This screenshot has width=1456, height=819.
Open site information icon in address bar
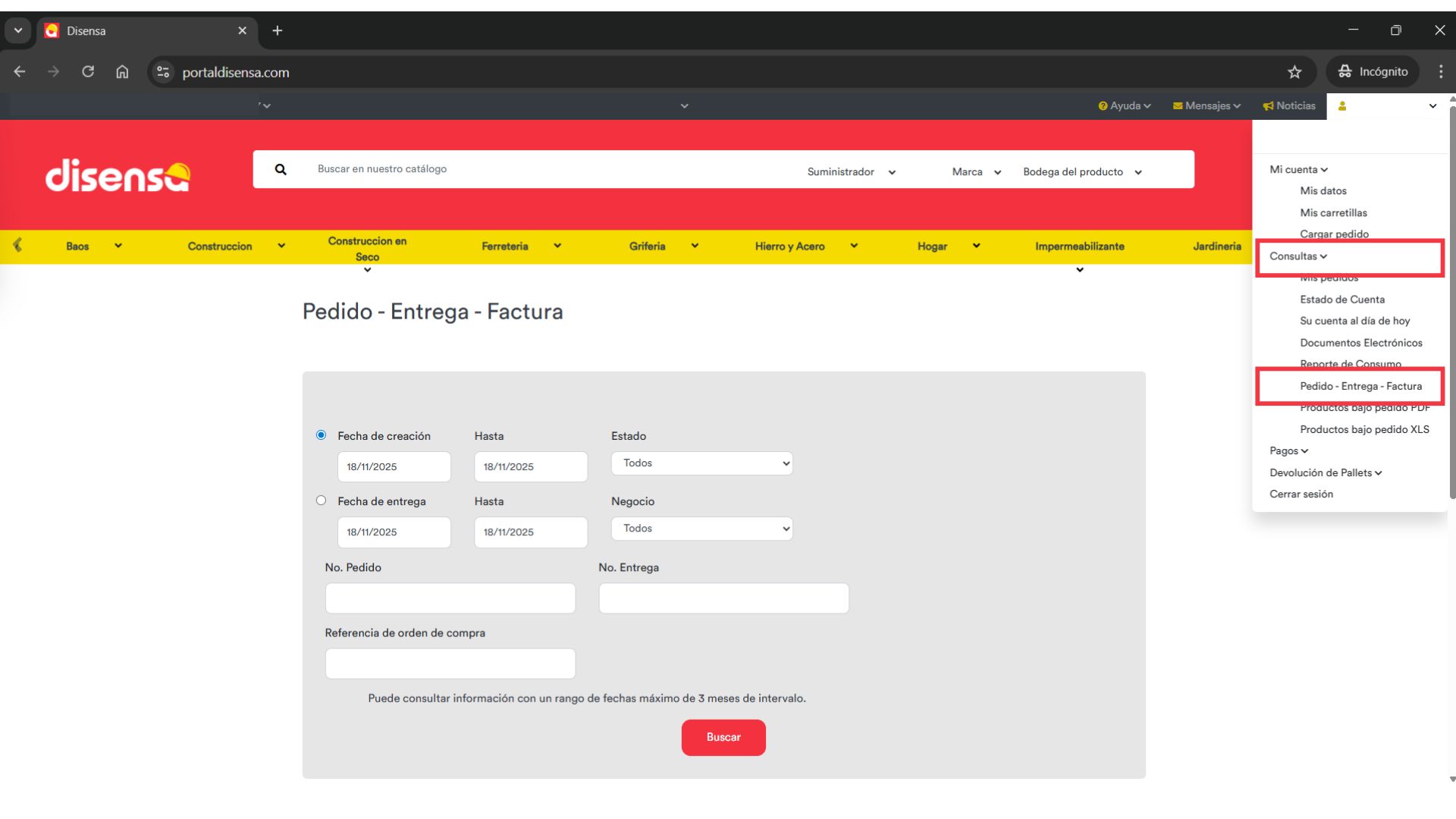click(x=162, y=72)
